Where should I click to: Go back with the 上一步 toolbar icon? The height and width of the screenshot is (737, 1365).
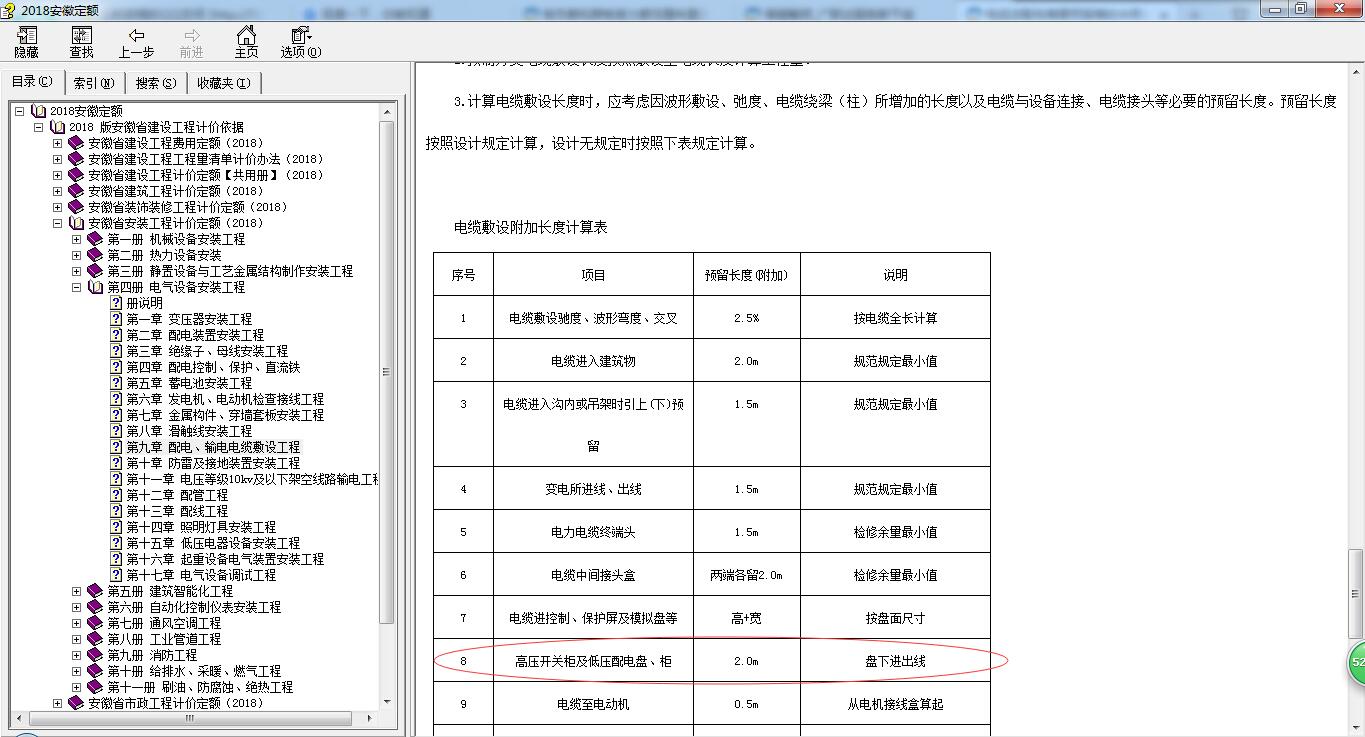136,43
